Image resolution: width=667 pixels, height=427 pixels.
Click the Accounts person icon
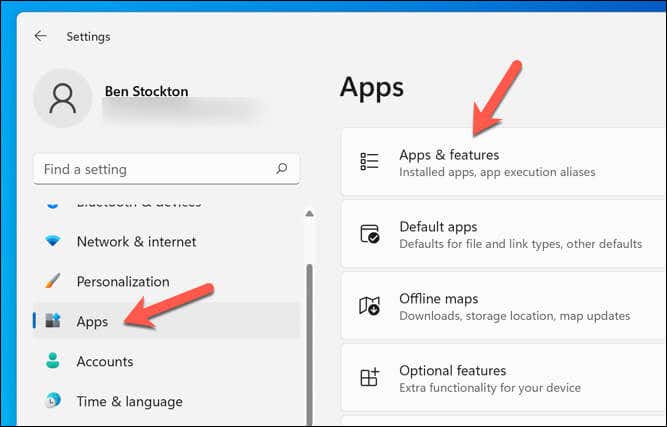pos(53,361)
